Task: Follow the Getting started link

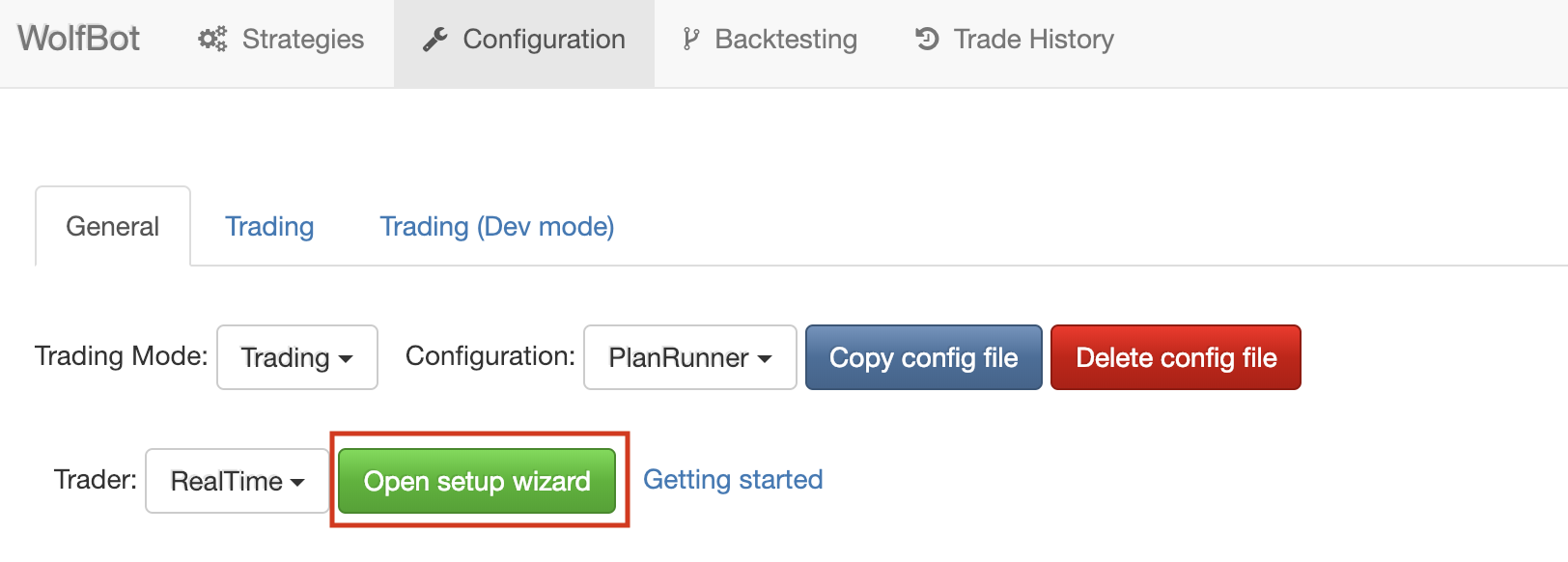Action: (733, 480)
